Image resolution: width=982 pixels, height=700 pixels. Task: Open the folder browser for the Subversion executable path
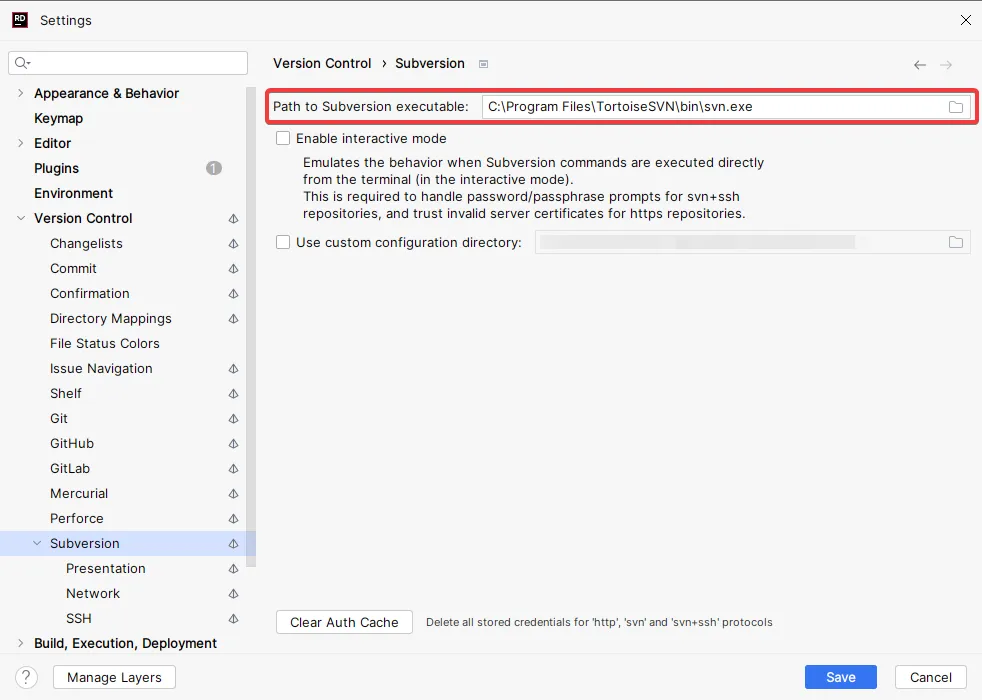[x=956, y=106]
